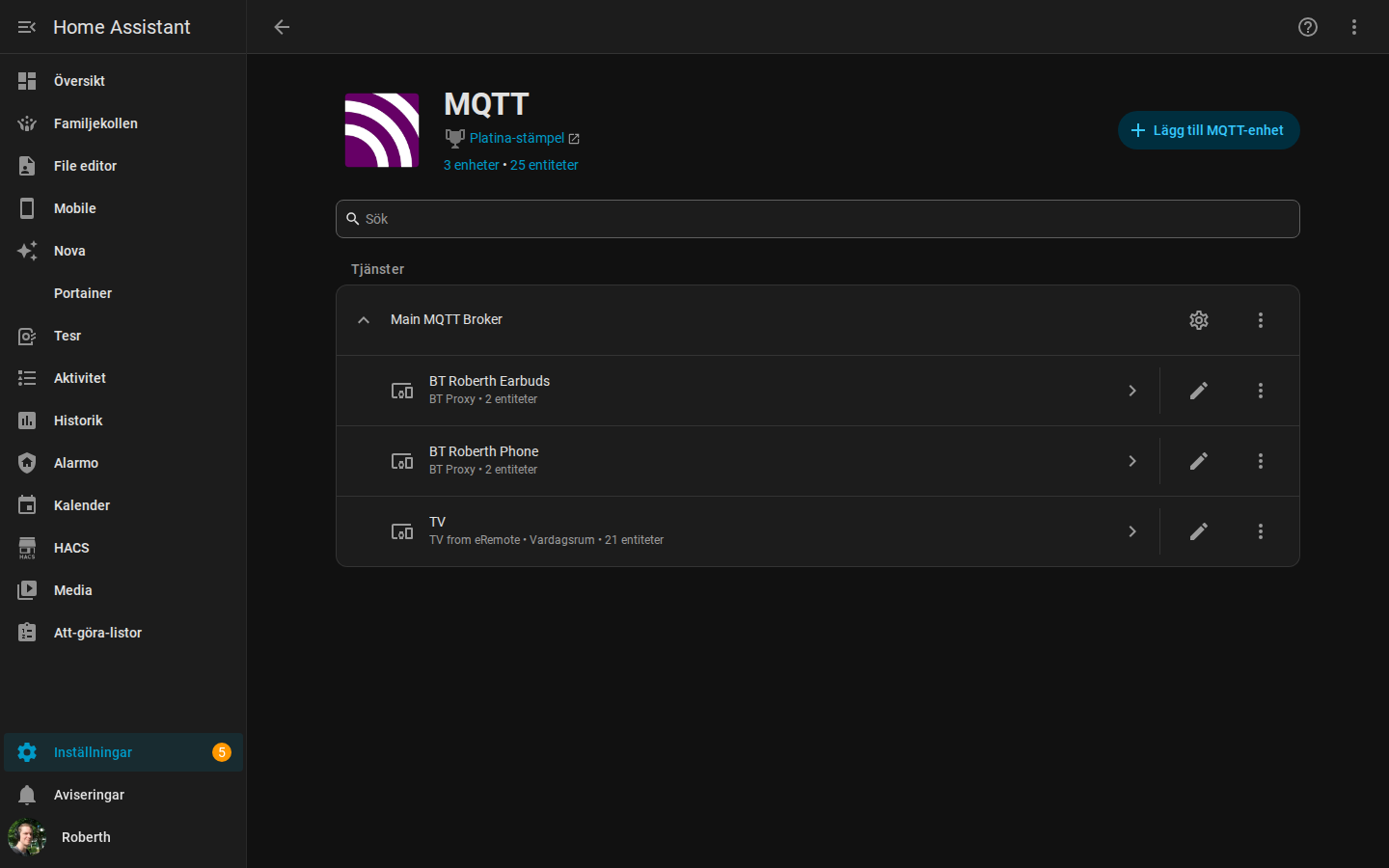Open Portainer from sidebar
1389x868 pixels.
123,293
